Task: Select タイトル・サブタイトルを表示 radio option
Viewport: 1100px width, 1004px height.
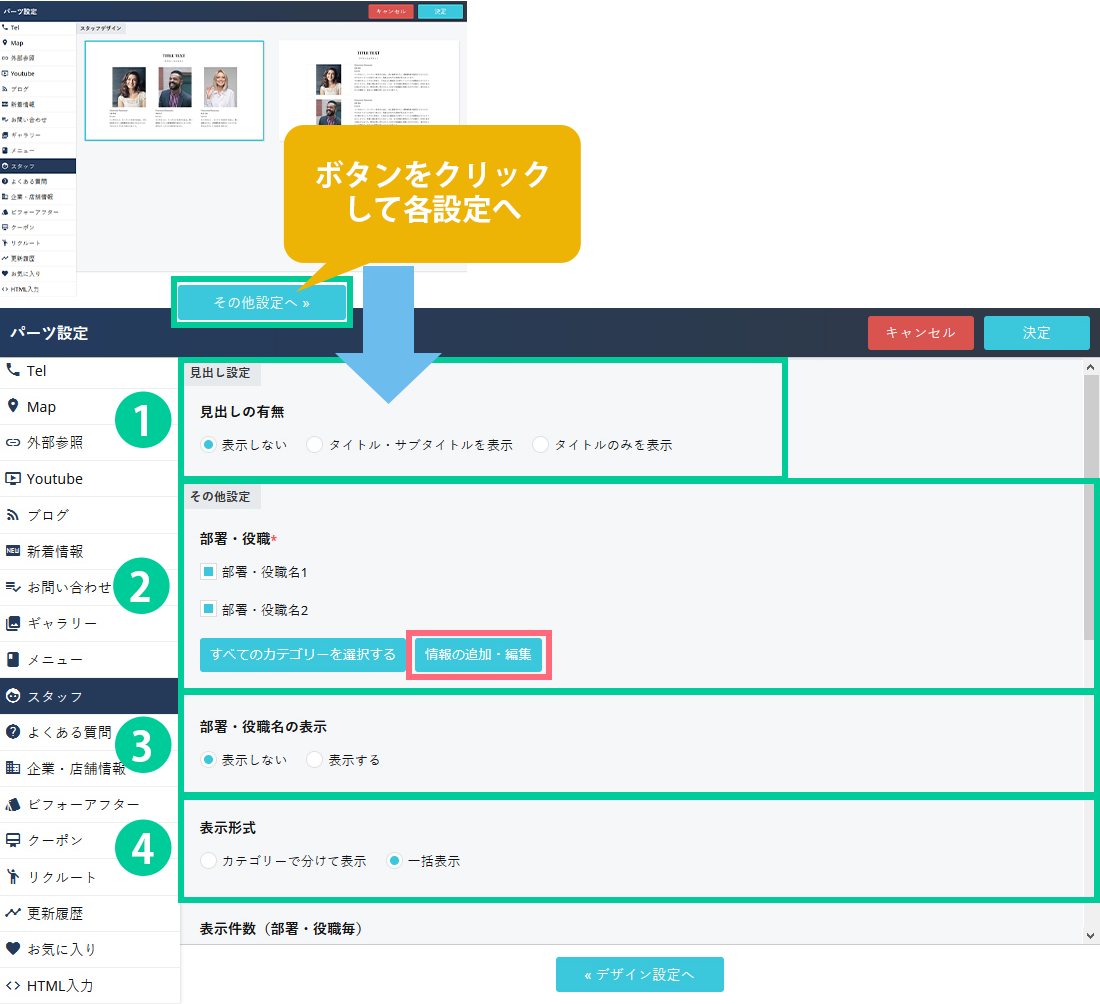Action: [x=315, y=445]
